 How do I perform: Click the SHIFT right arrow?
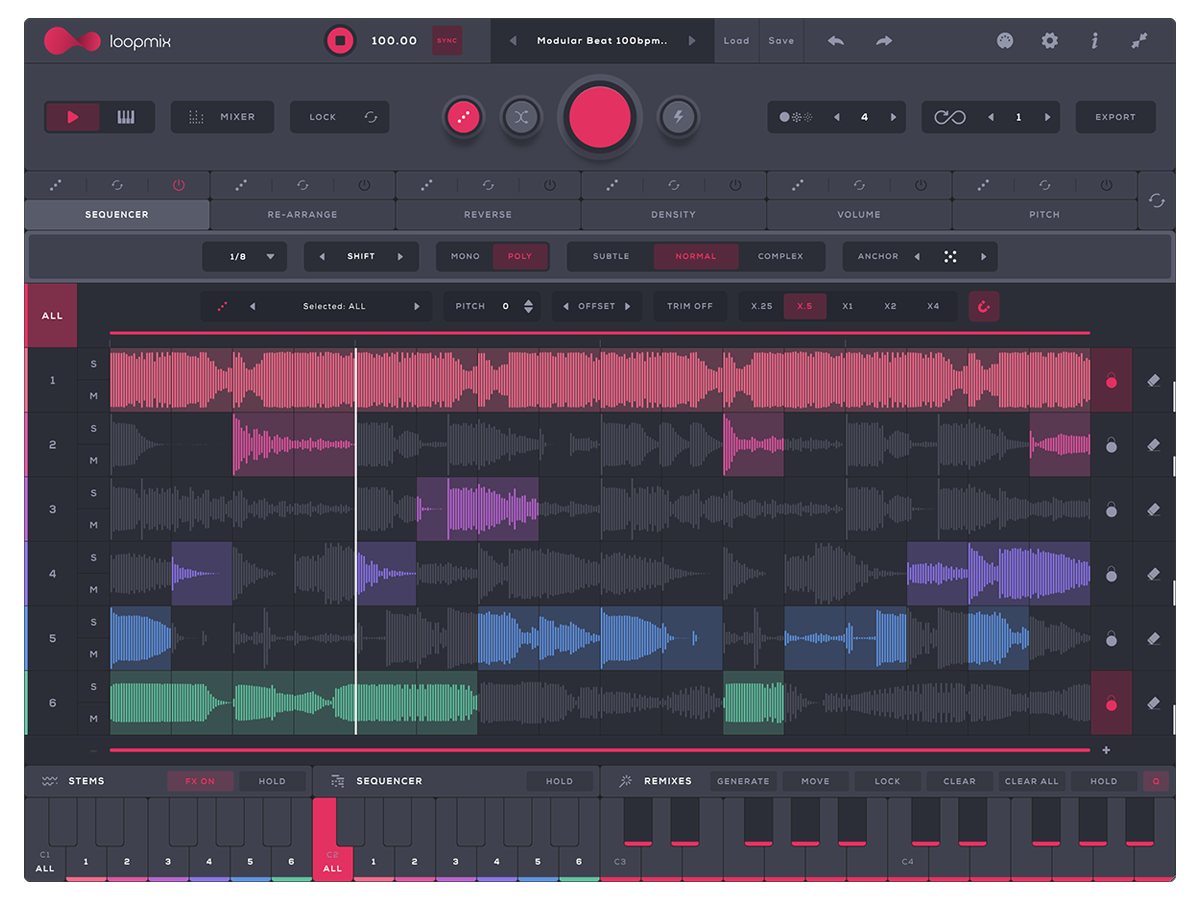tap(400, 256)
